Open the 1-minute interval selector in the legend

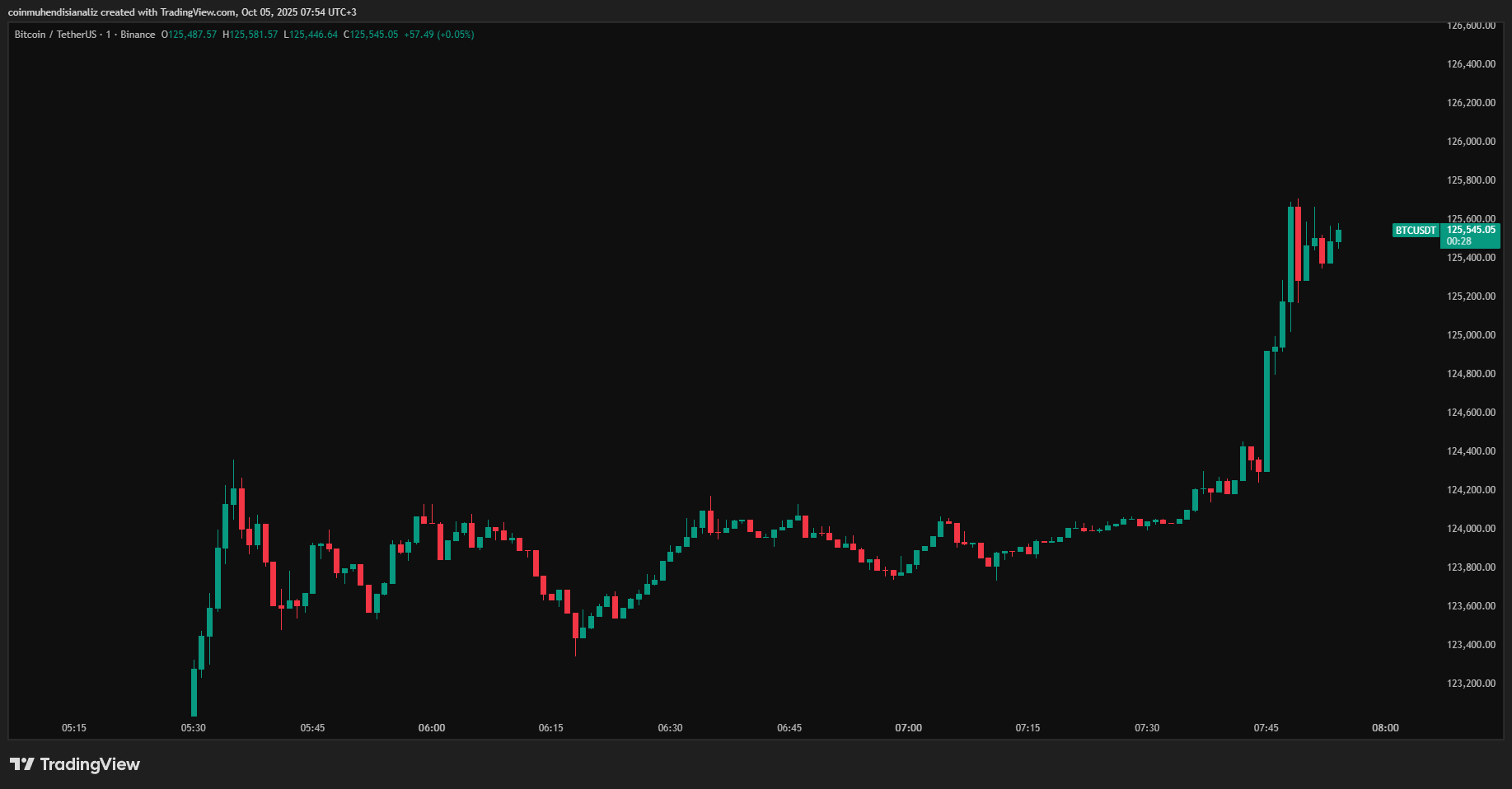[x=107, y=35]
